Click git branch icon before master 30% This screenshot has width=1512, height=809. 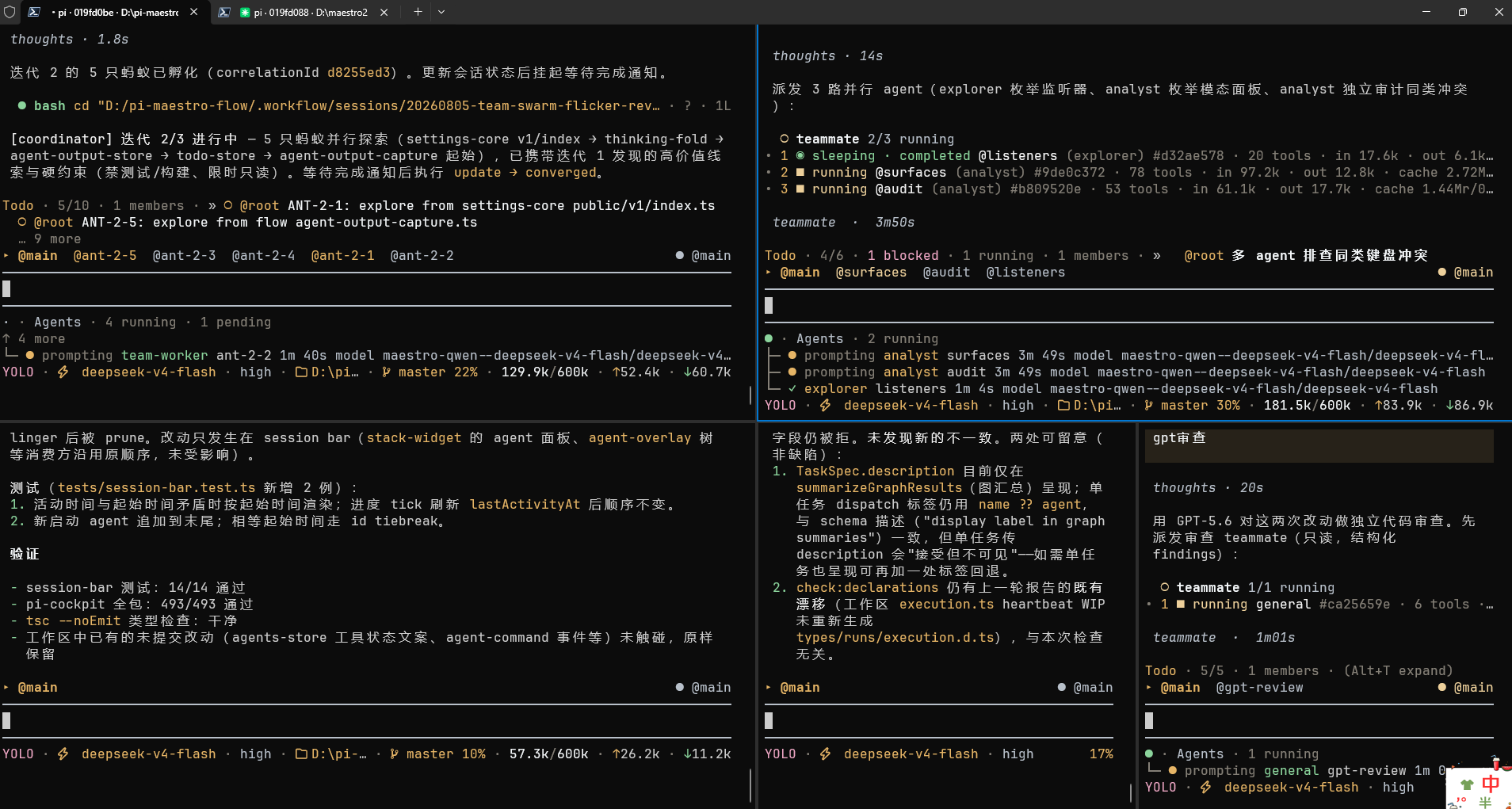coord(1148,406)
